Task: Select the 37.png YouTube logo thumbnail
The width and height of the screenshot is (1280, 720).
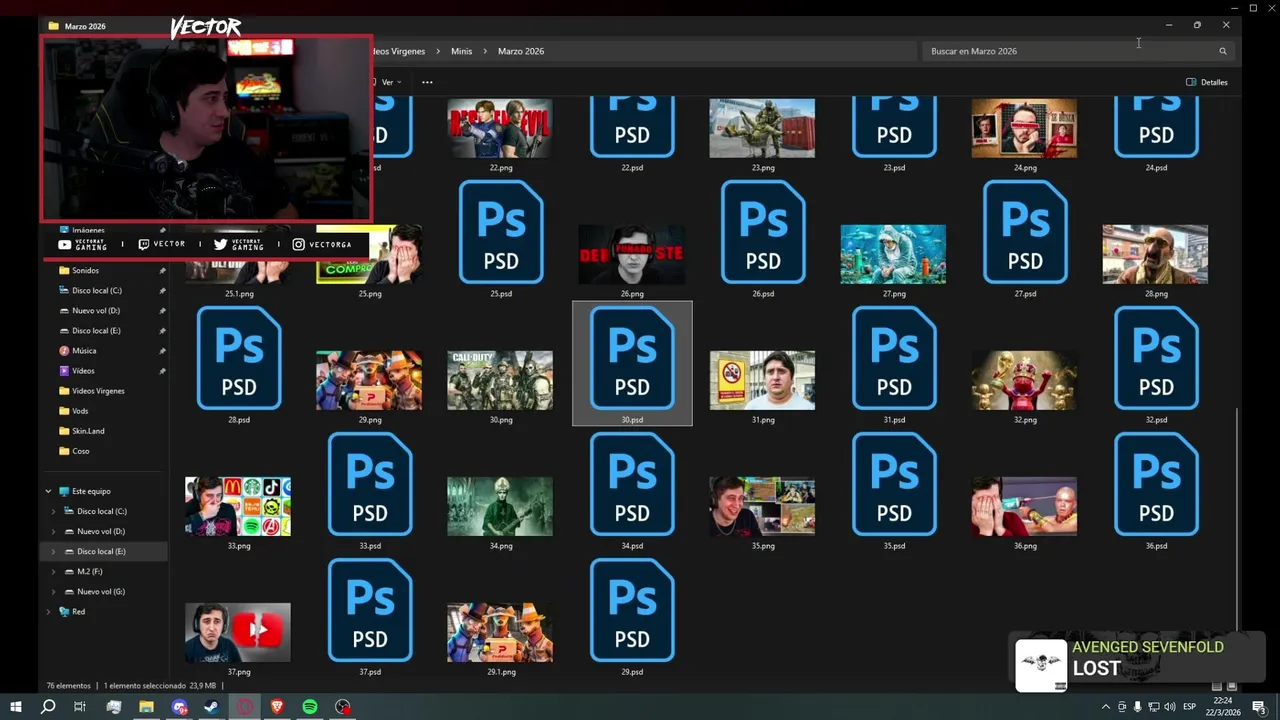Action: 238,632
